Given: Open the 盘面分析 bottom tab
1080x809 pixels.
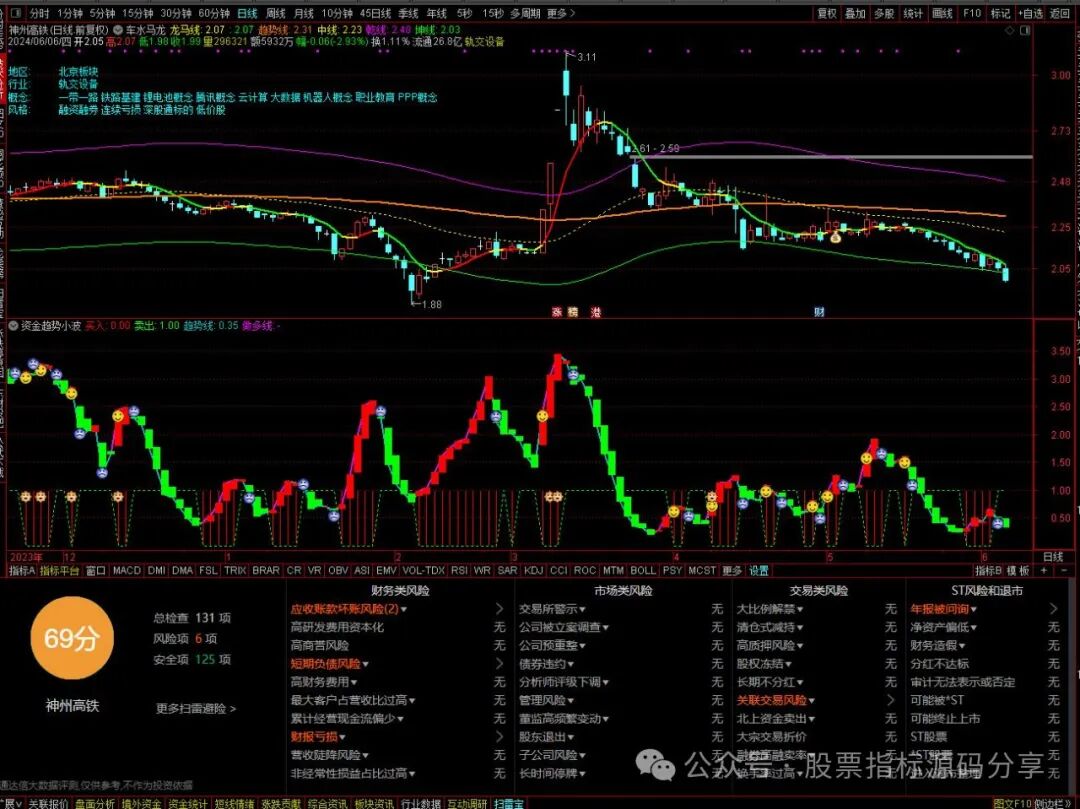Looking at the screenshot, I should point(95,803).
